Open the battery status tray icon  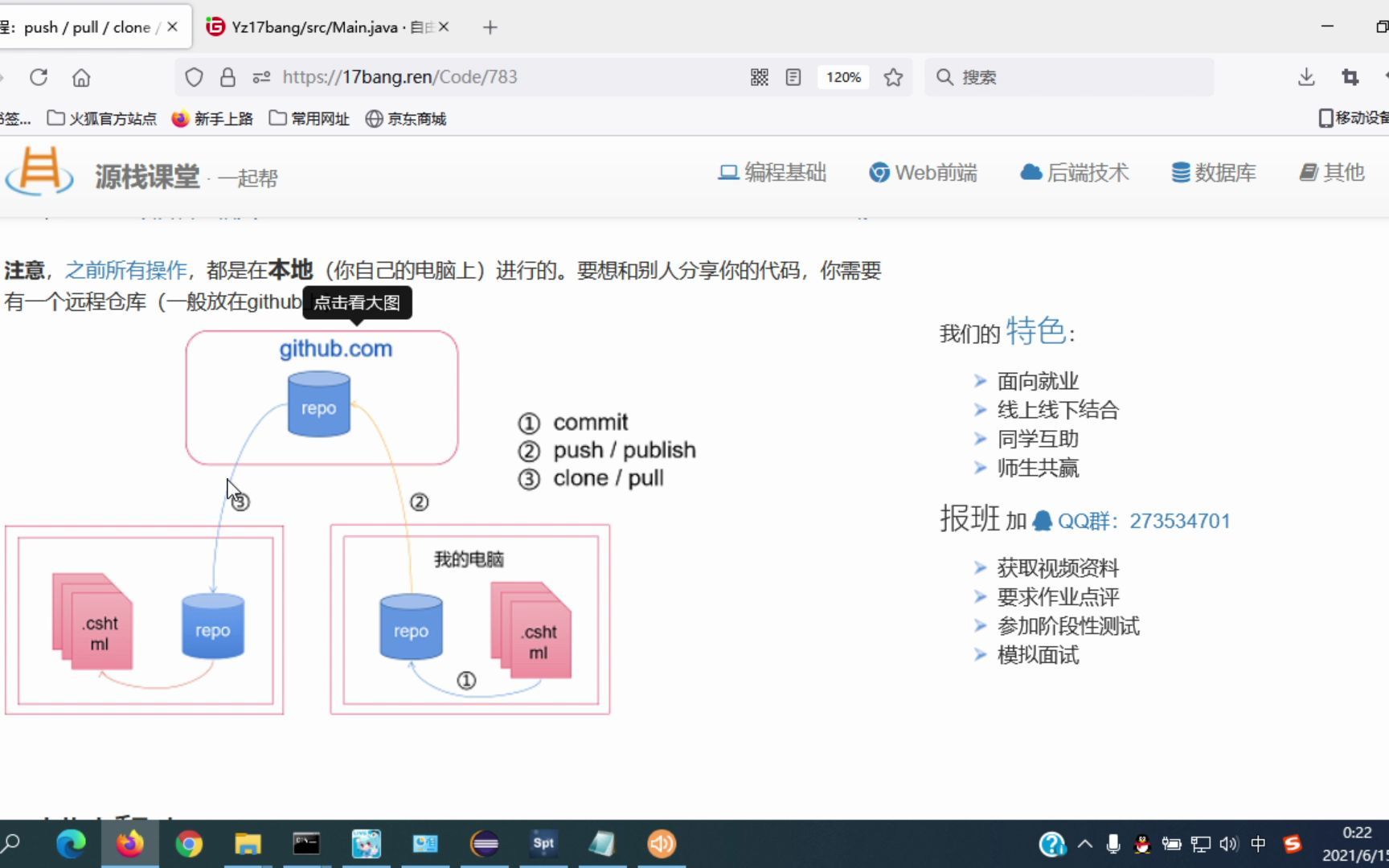pyautogui.click(x=1171, y=844)
